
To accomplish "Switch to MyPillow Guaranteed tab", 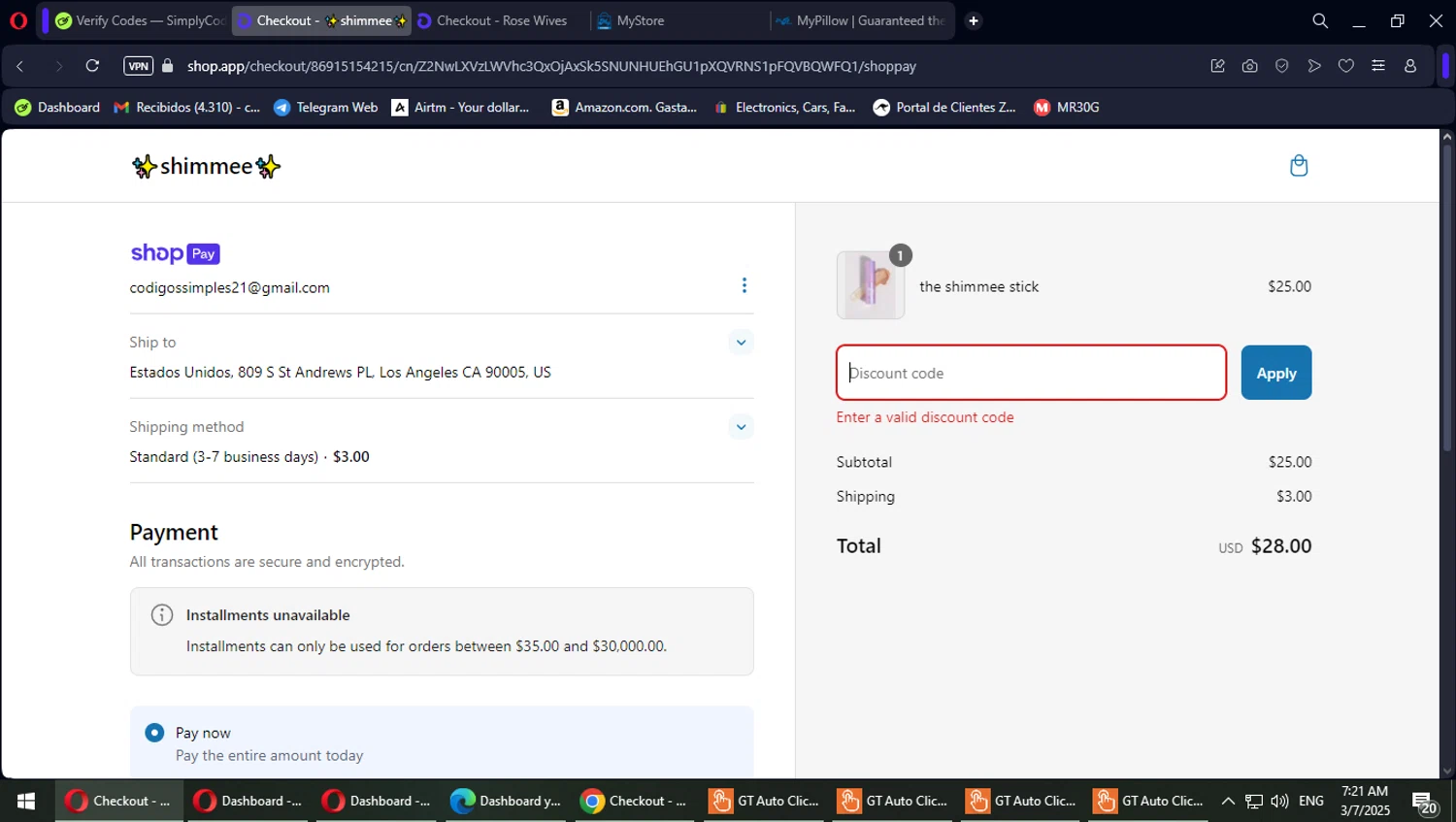I will [x=860, y=20].
